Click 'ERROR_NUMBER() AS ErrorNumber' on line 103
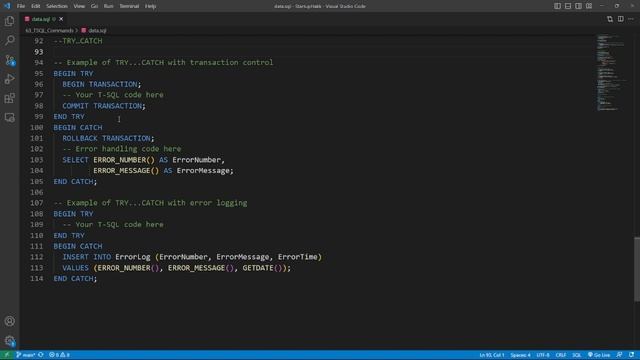 (157, 160)
